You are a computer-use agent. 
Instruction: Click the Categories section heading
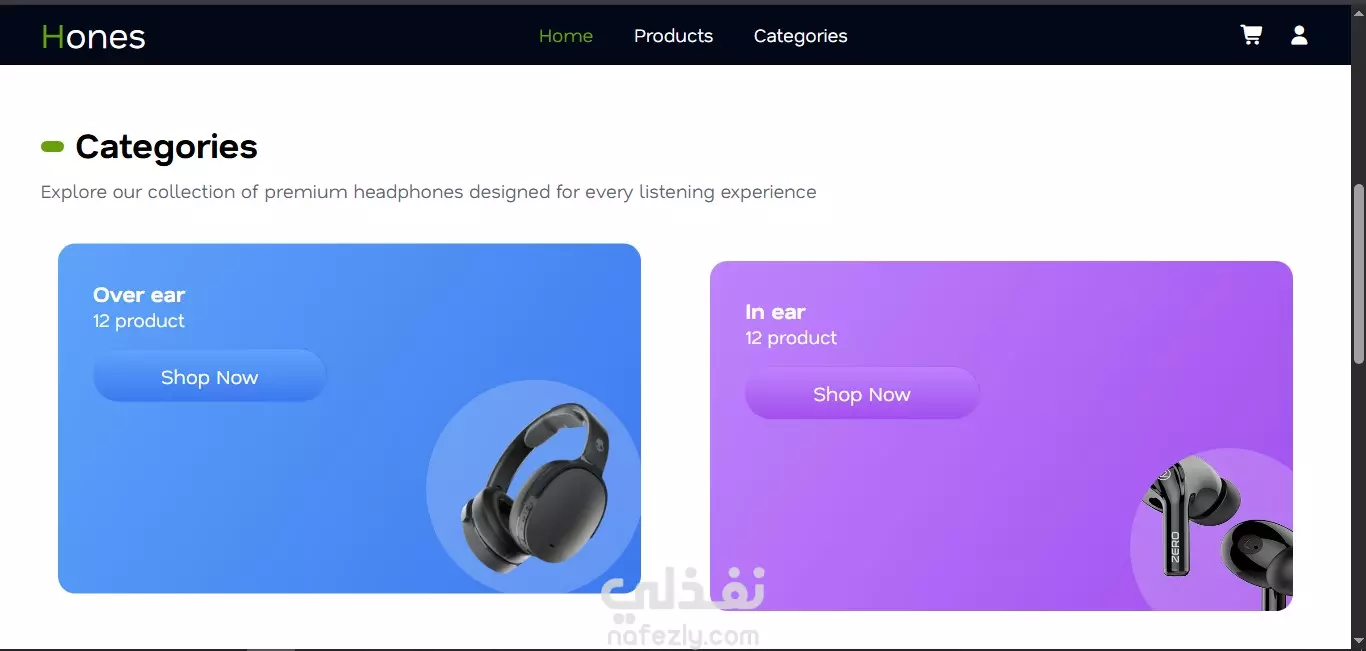(166, 147)
